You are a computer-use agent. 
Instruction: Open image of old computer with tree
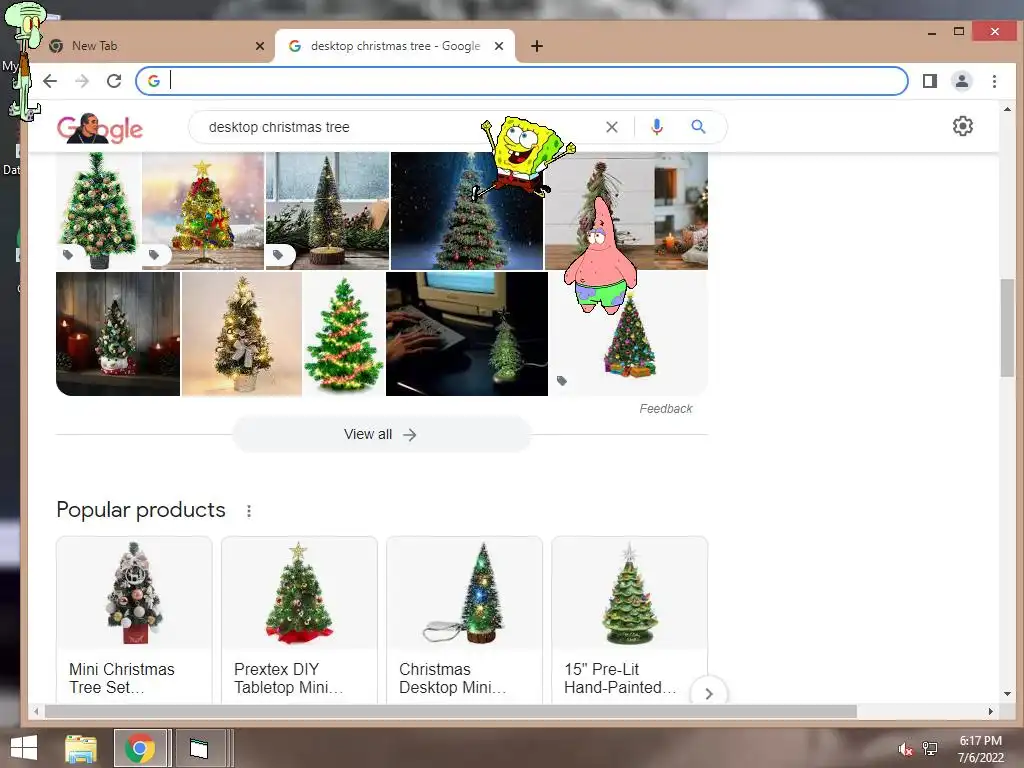pos(467,334)
